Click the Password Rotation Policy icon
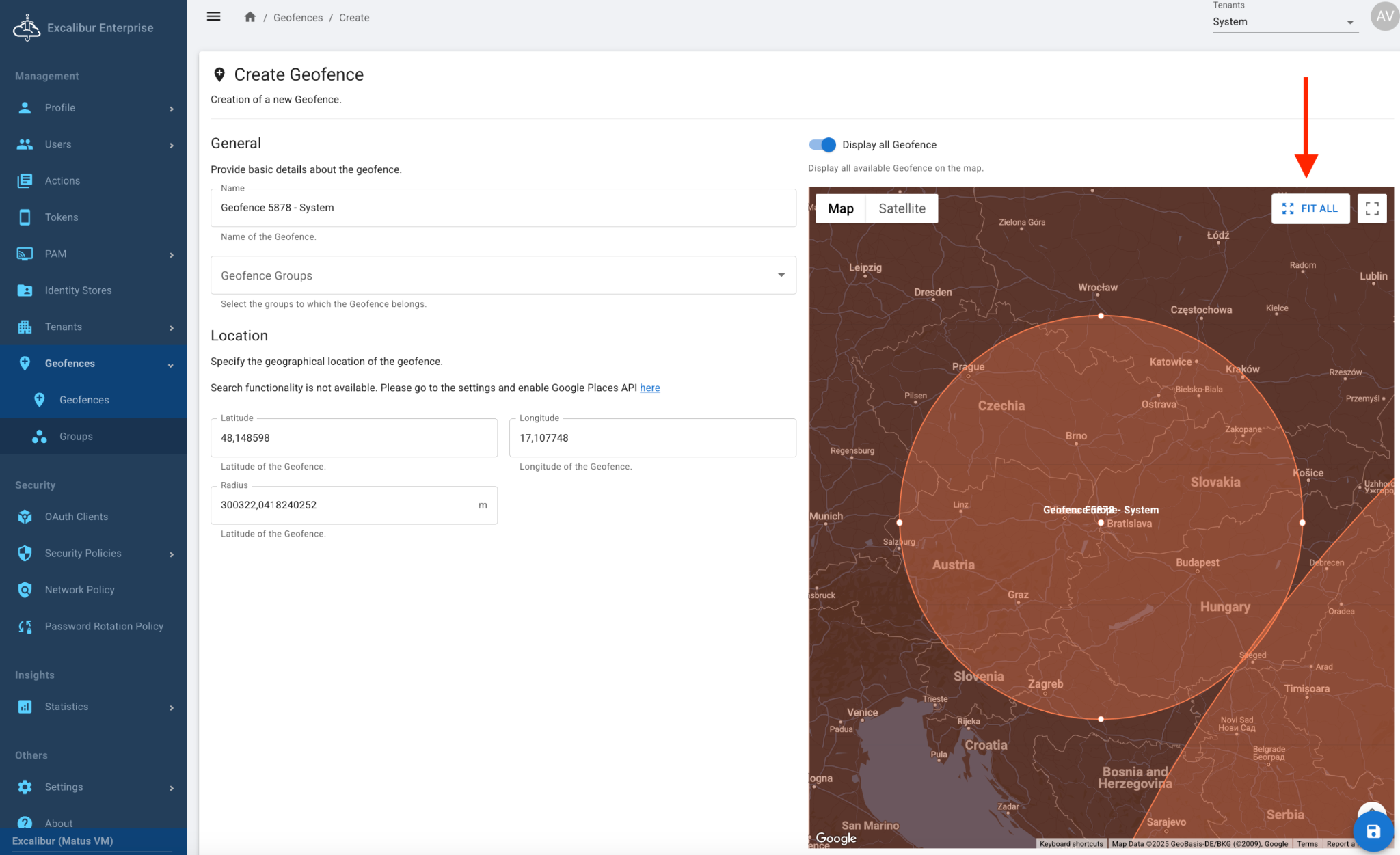1400x855 pixels. pos(25,627)
